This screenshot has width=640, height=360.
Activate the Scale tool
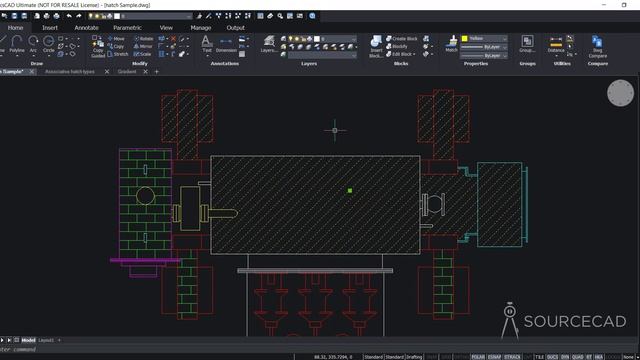tap(142, 54)
